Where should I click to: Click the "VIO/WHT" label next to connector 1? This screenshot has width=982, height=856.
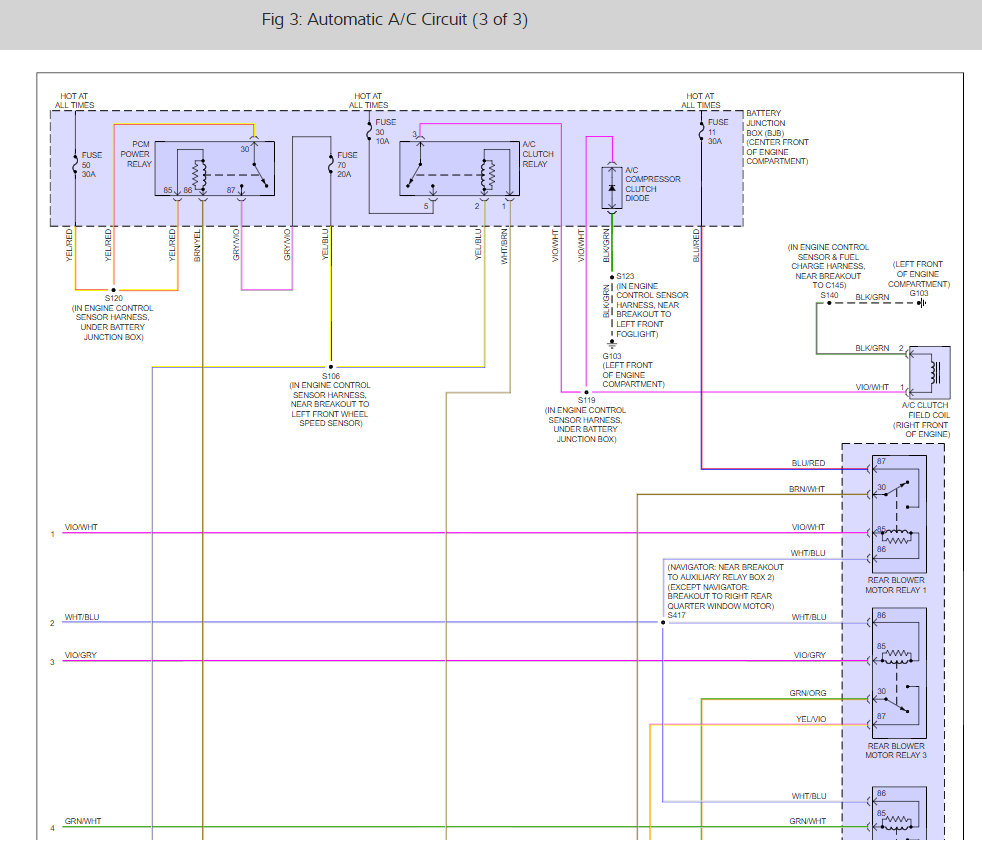(x=81, y=527)
